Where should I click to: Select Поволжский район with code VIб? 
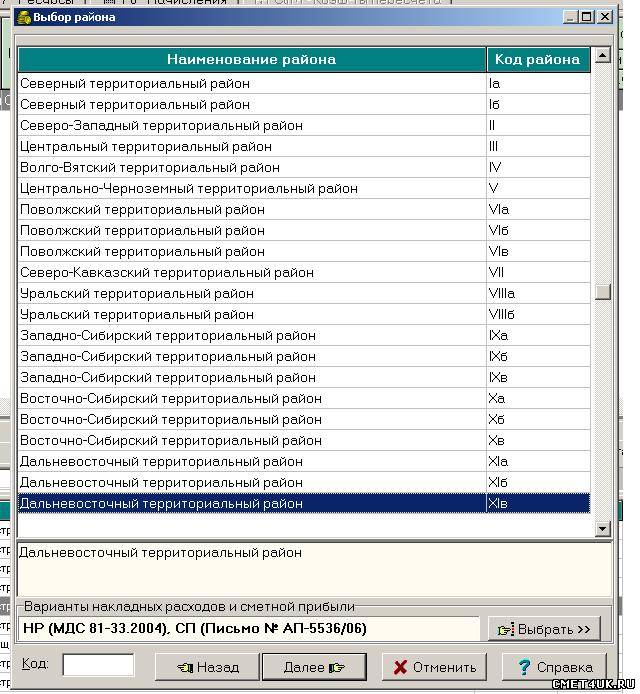(304, 230)
